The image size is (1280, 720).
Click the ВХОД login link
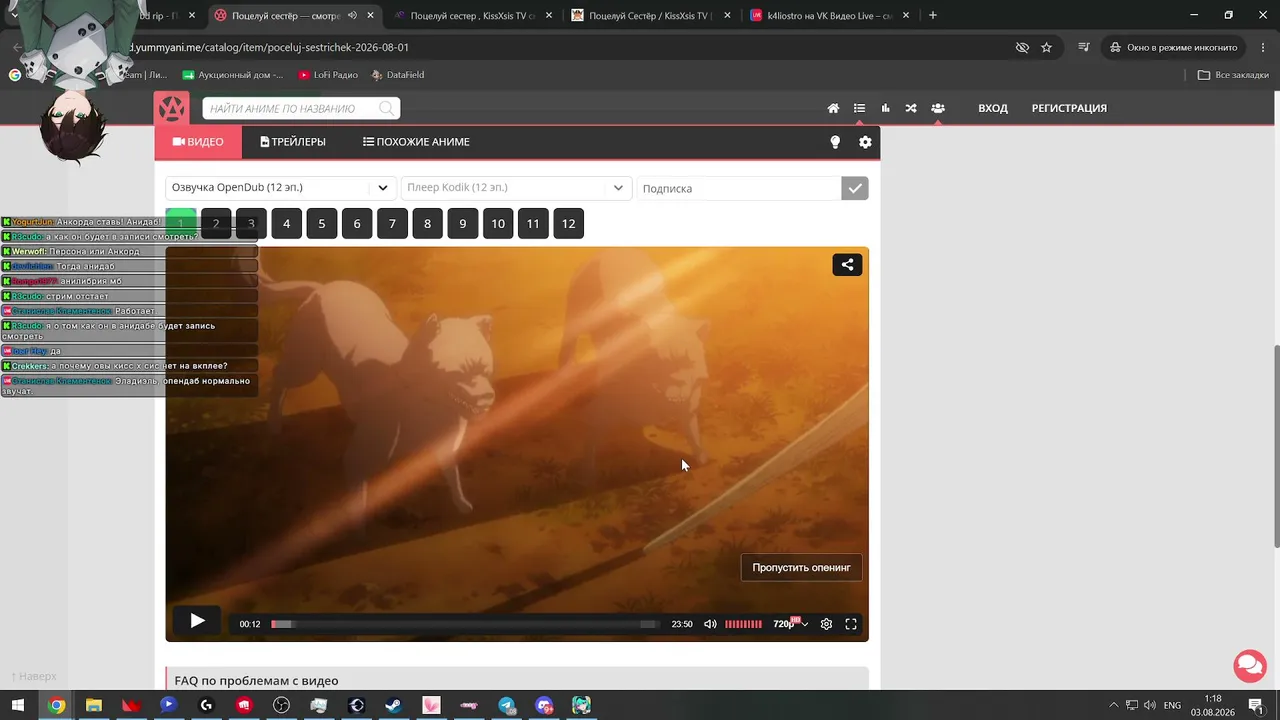[x=993, y=108]
